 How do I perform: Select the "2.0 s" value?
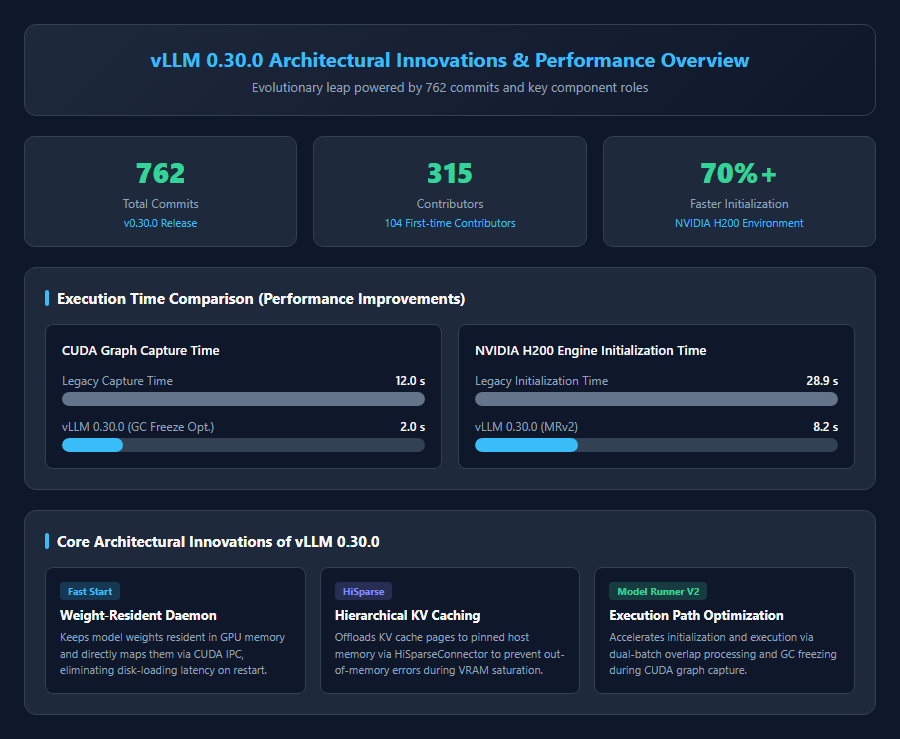click(413, 427)
